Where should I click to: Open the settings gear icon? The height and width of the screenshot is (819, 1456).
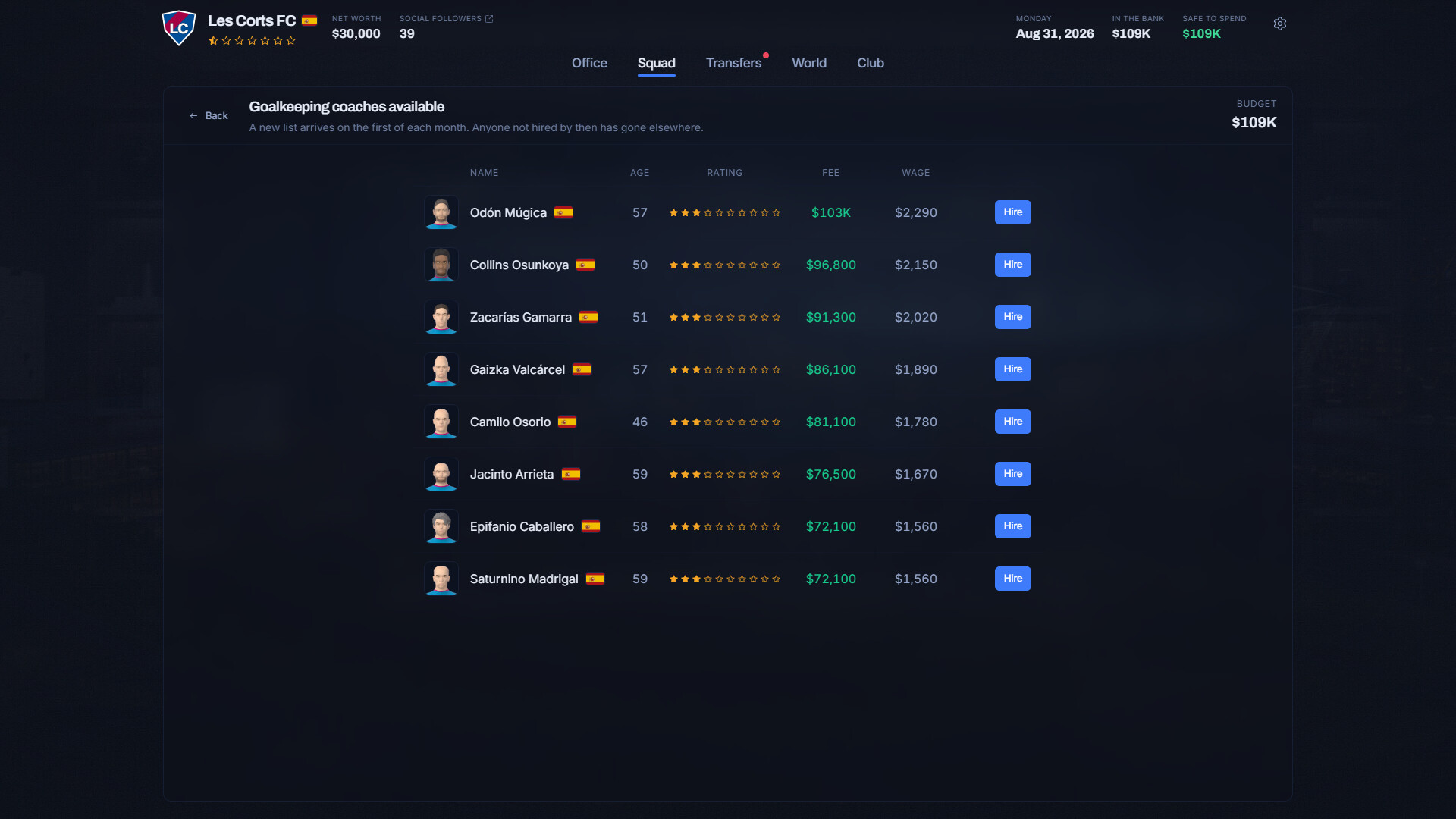tap(1280, 24)
